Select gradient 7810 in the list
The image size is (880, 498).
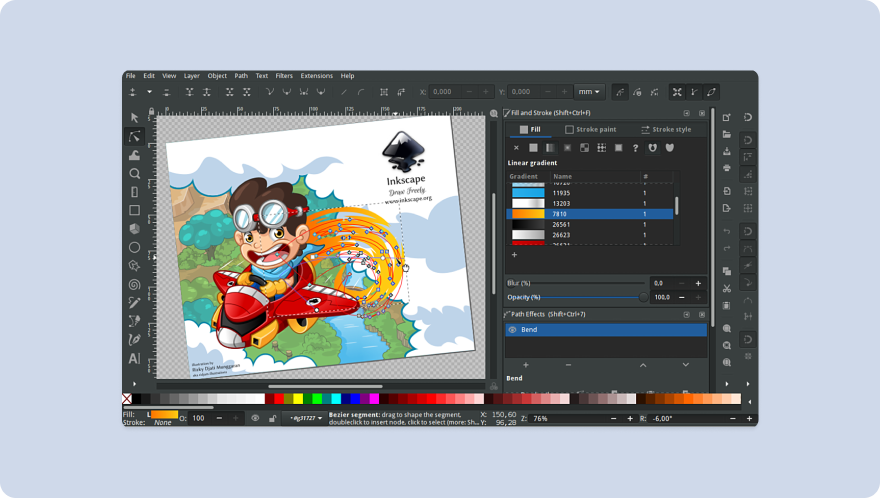tap(589, 214)
